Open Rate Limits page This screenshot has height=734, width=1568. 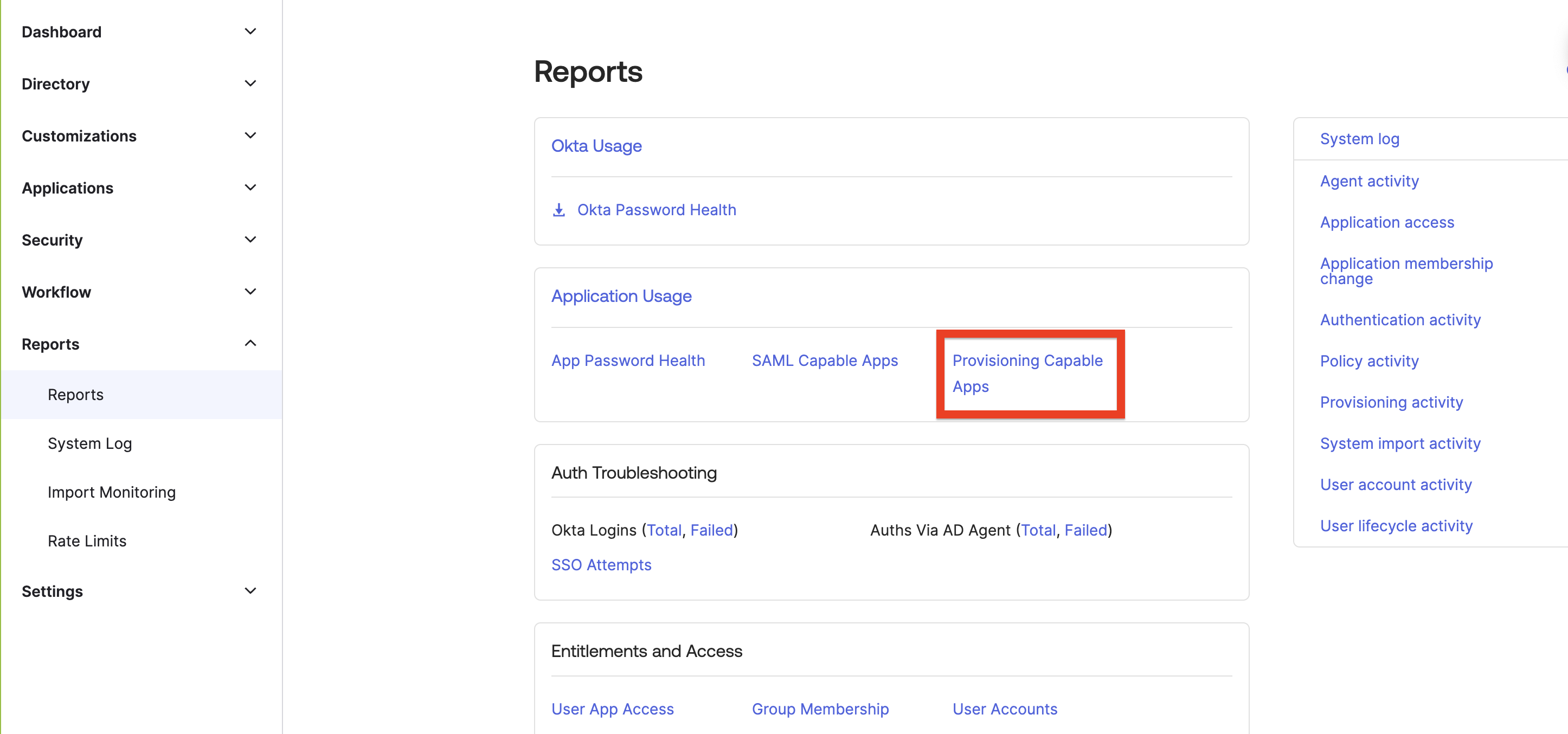pos(87,540)
